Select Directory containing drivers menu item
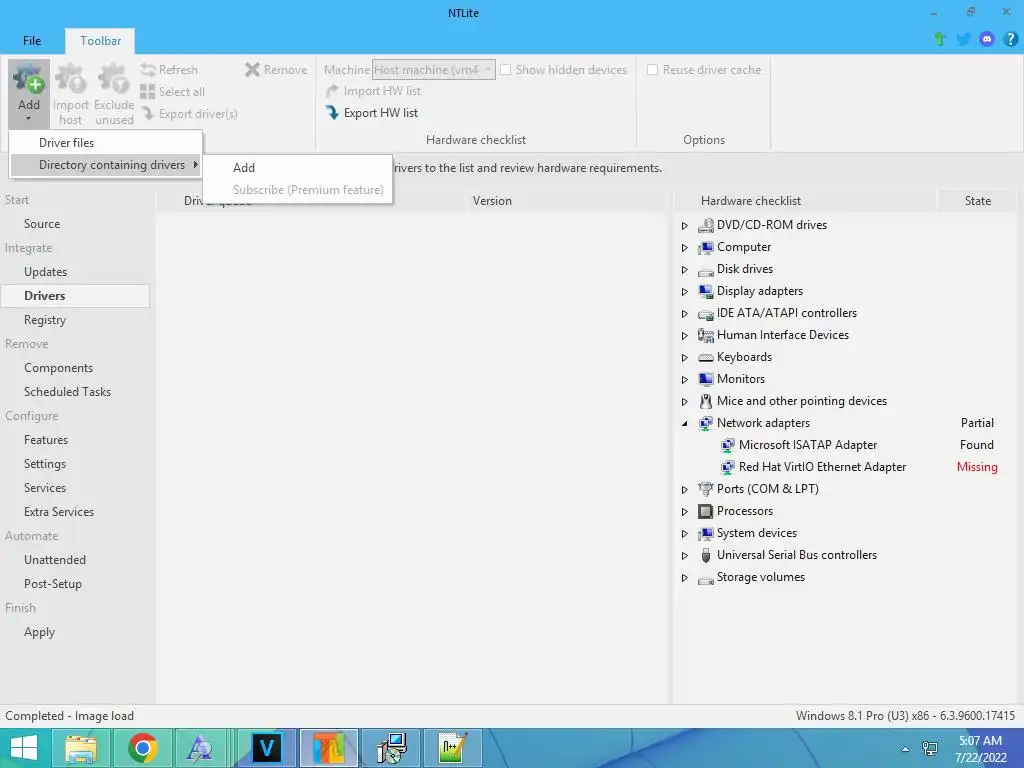Image resolution: width=1024 pixels, height=768 pixels. pos(106,165)
